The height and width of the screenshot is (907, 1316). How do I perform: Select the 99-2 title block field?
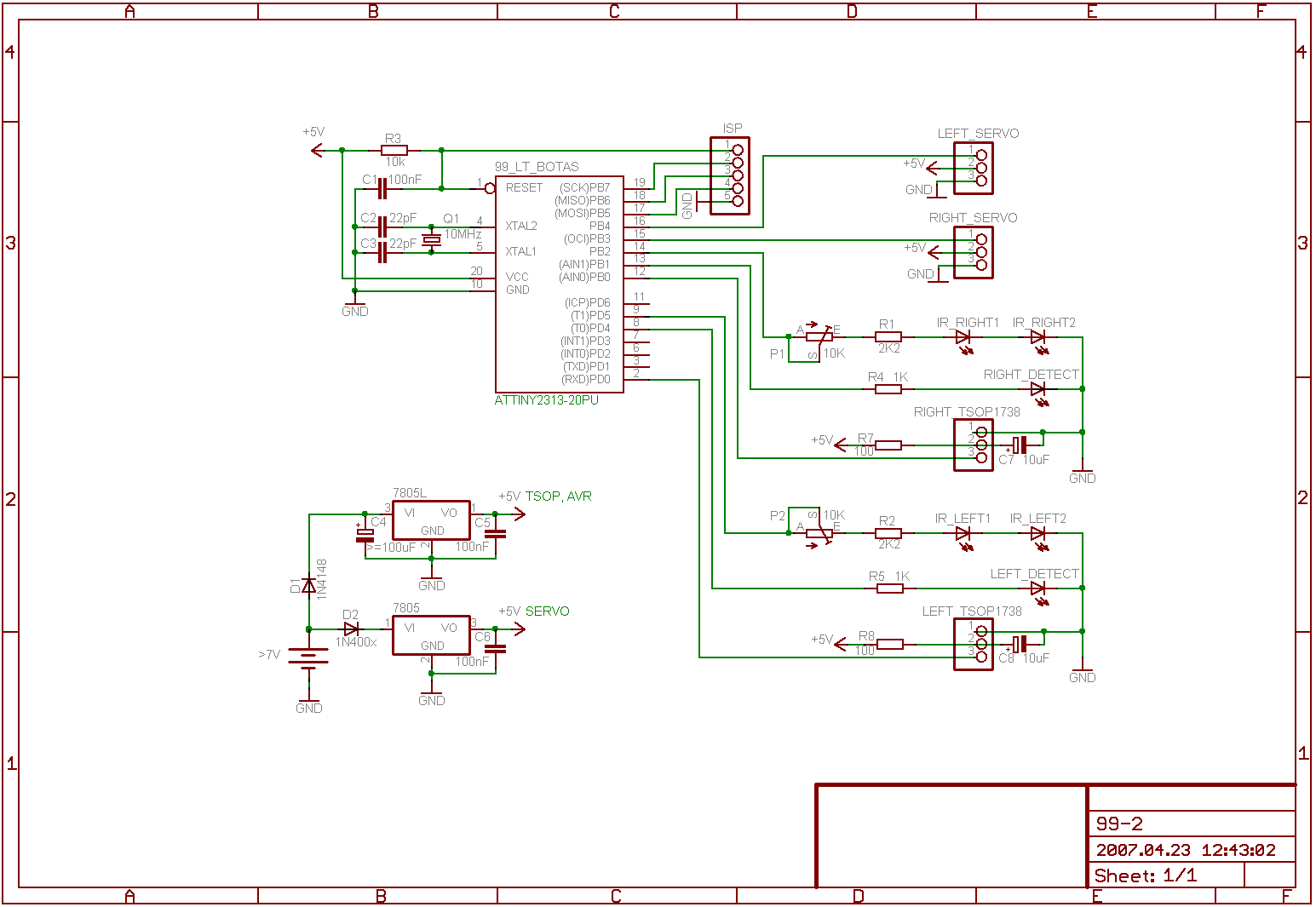pyautogui.click(x=1191, y=824)
